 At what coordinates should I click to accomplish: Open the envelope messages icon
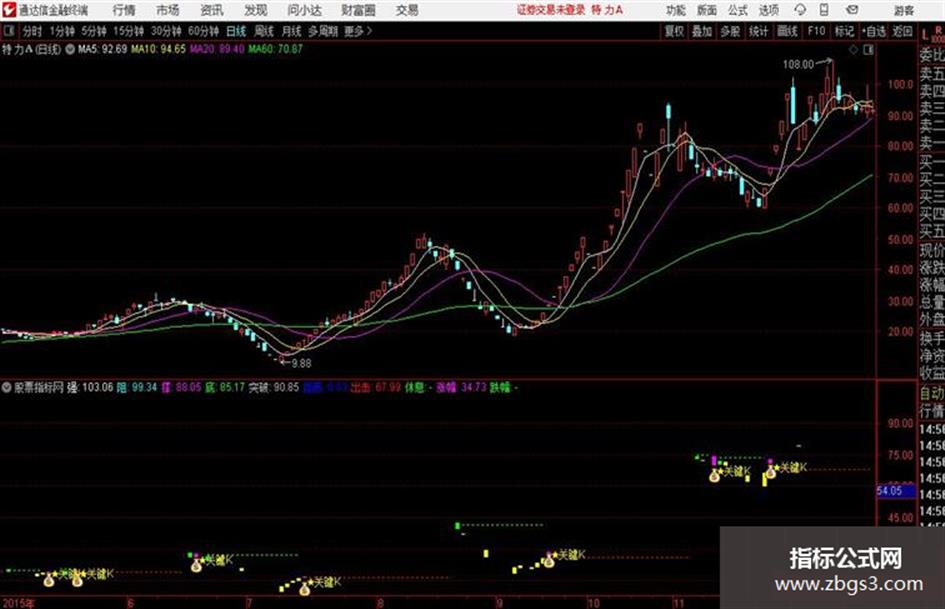(x=852, y=10)
